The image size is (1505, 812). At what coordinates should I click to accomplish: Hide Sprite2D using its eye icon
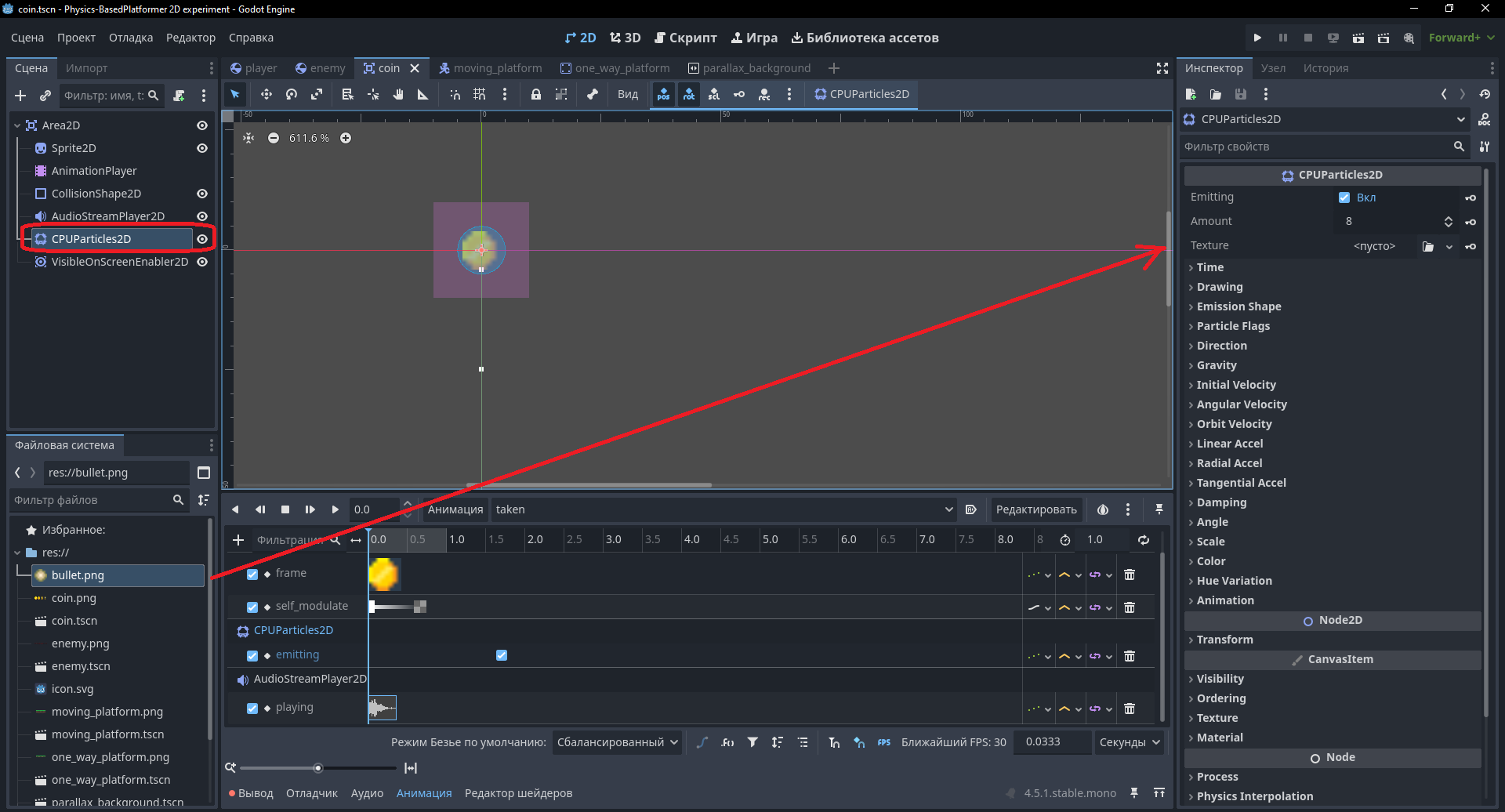(202, 148)
